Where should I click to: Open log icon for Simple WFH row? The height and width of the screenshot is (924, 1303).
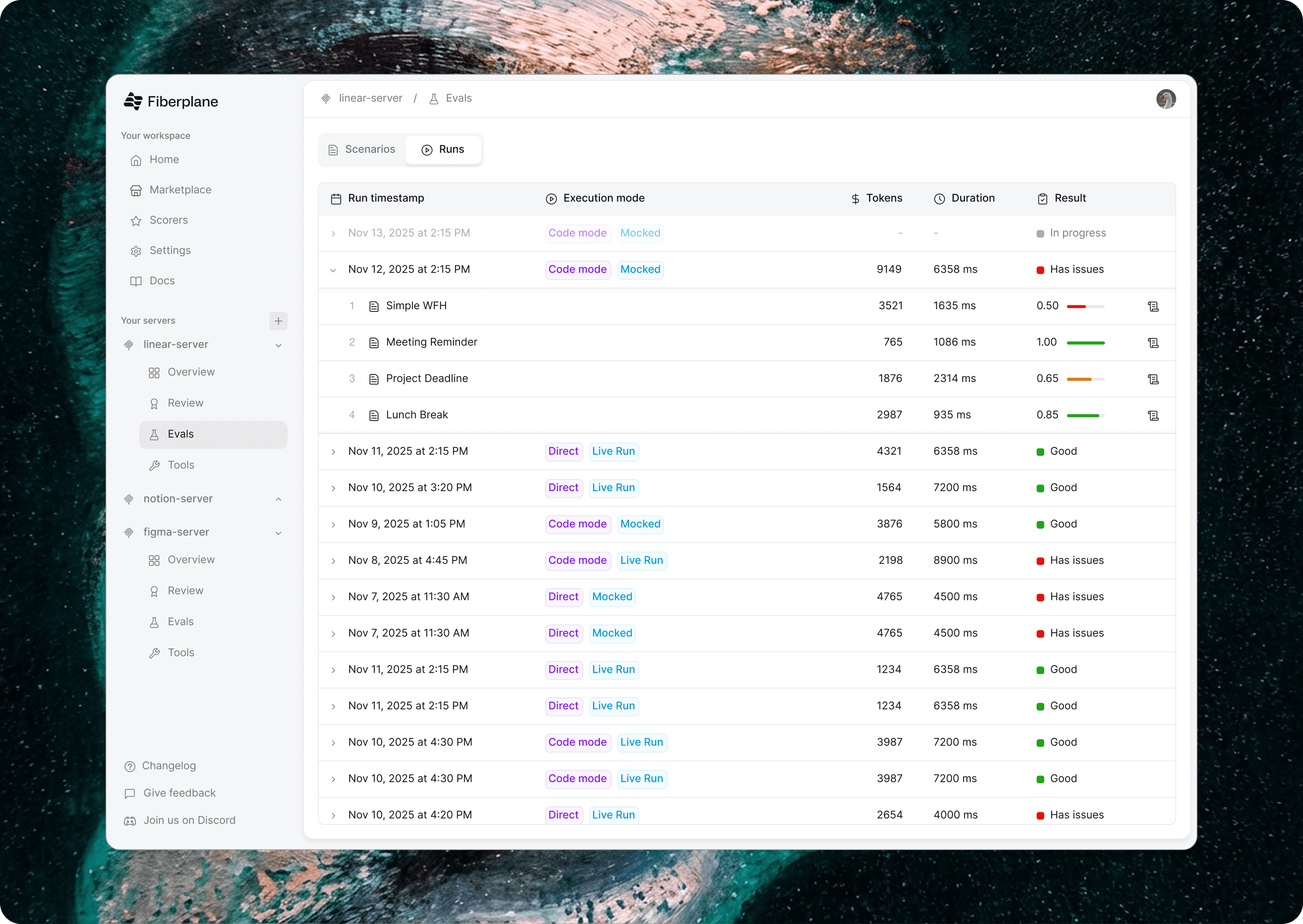click(1153, 307)
